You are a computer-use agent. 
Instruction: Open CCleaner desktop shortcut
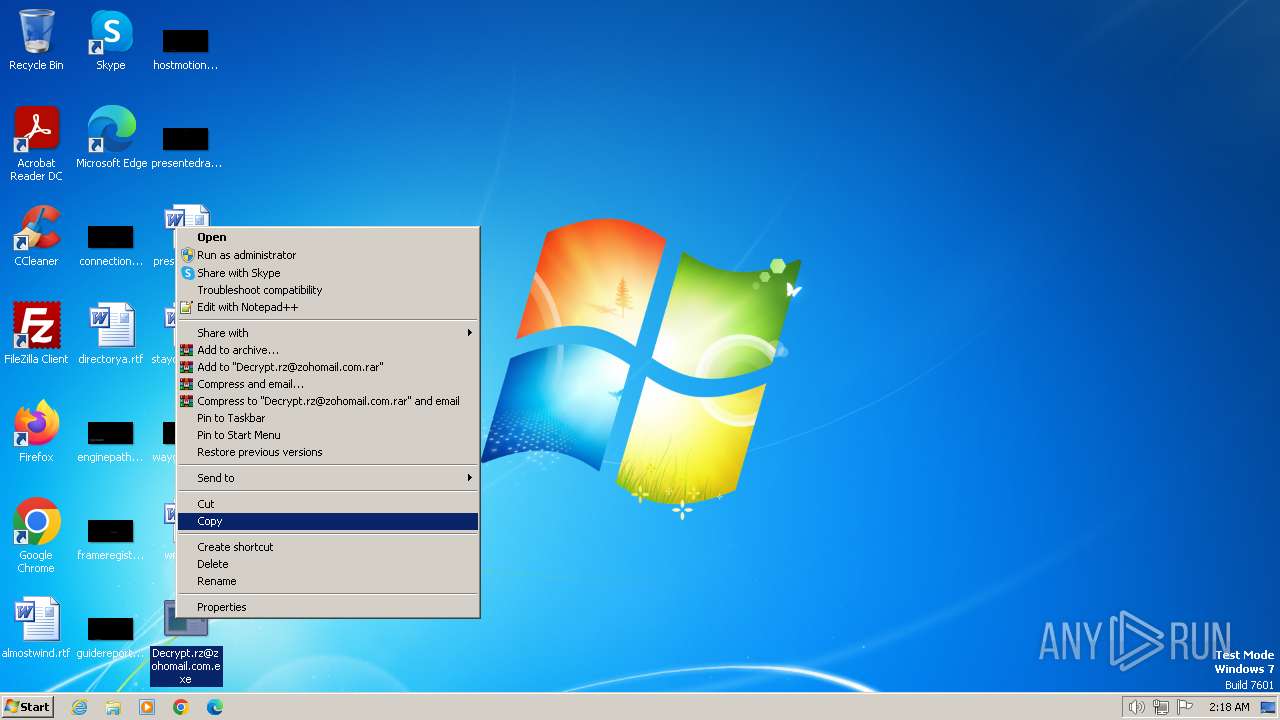point(36,236)
